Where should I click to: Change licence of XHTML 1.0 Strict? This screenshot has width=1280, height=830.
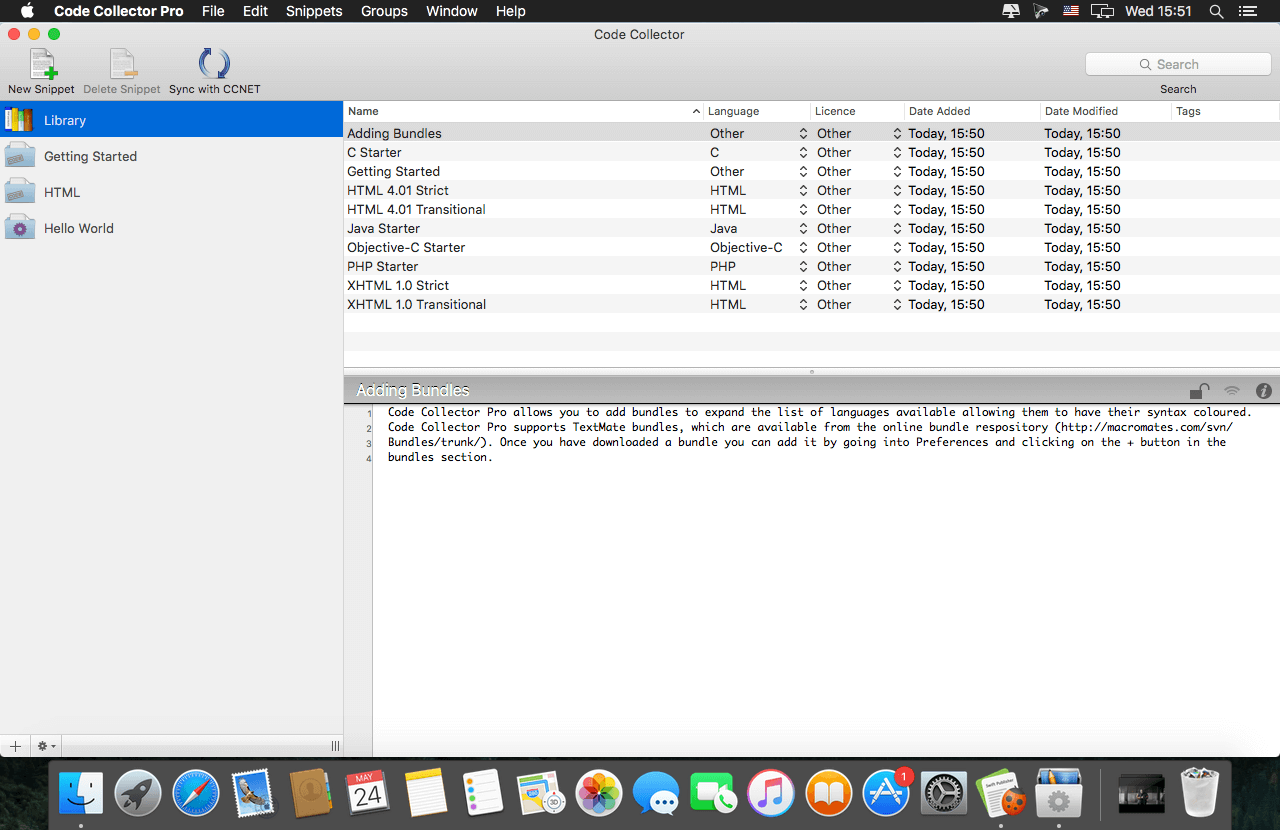pyautogui.click(x=859, y=285)
